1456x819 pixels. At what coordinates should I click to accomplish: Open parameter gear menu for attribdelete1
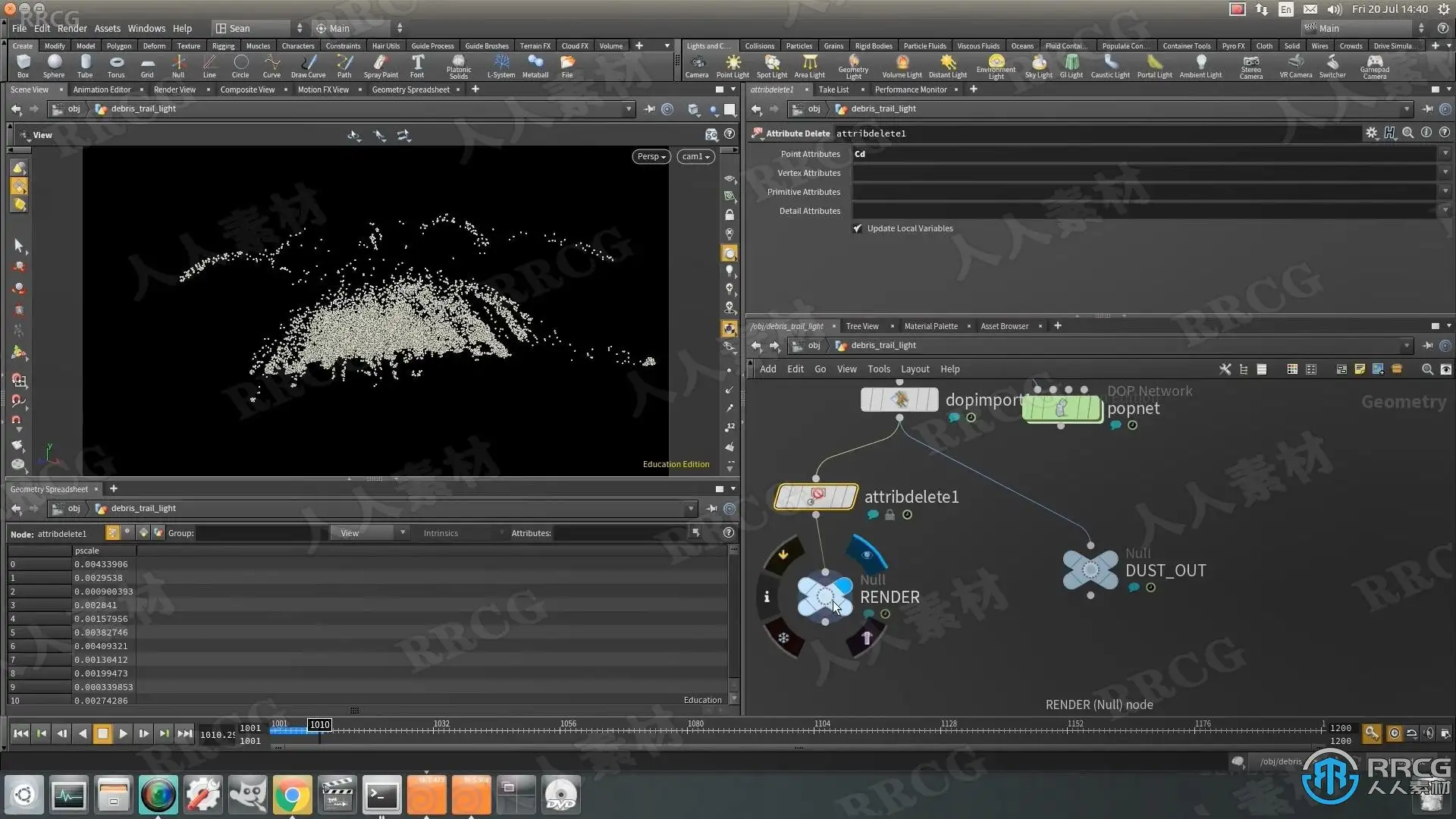coord(1371,133)
